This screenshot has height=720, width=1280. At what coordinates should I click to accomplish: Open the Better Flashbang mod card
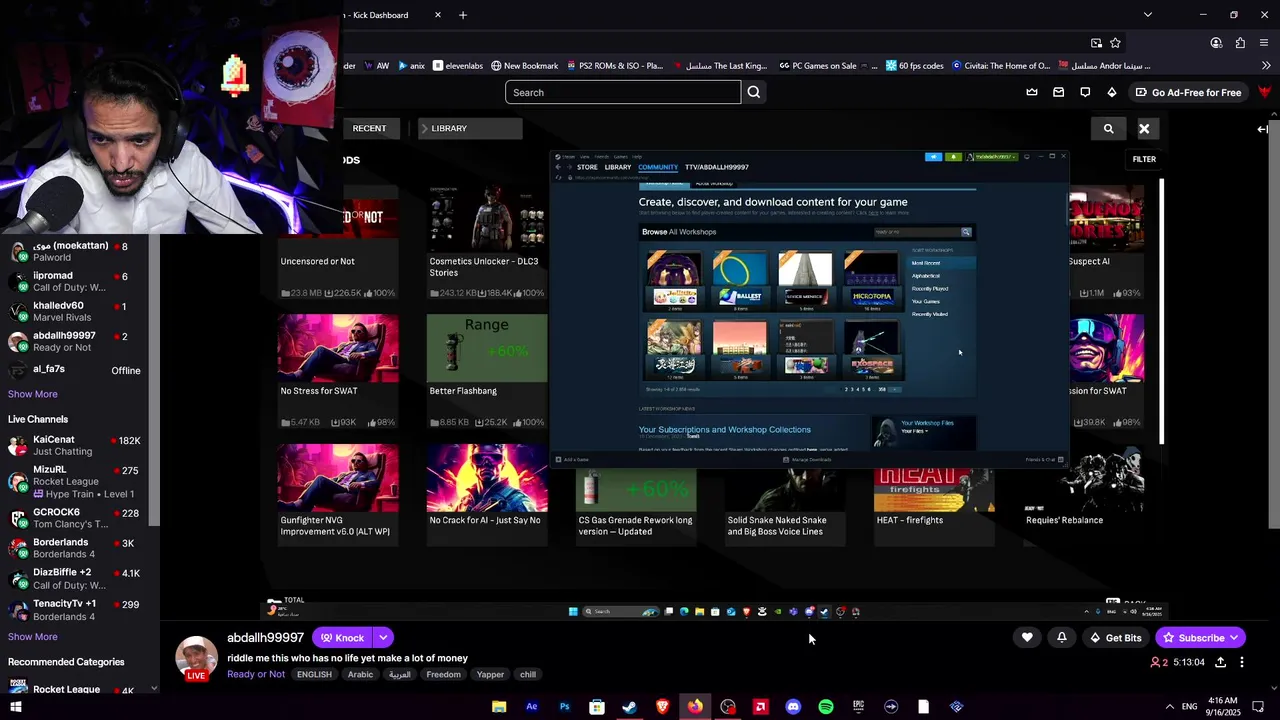coord(486,371)
